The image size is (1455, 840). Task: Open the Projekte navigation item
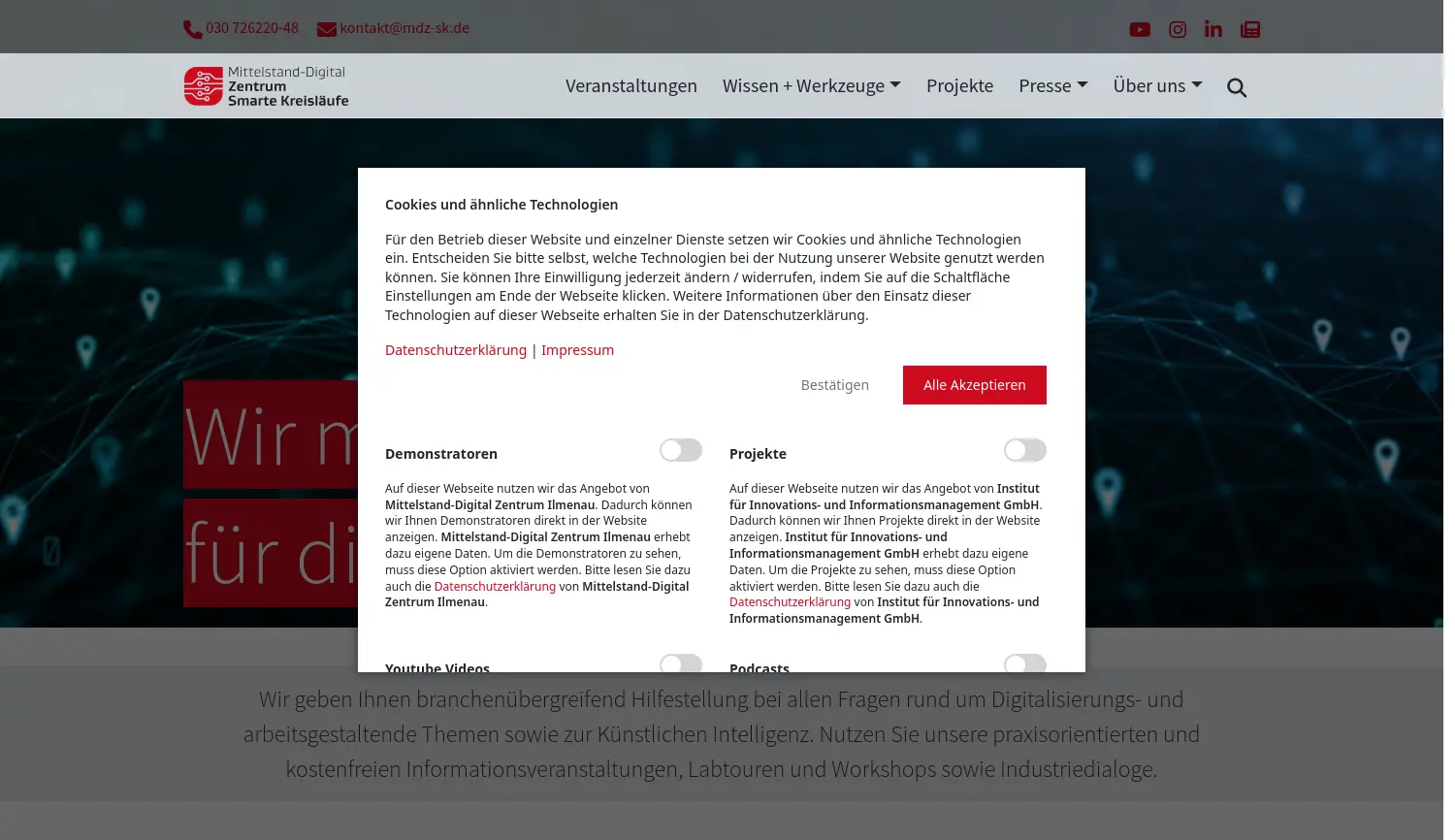coord(959,85)
